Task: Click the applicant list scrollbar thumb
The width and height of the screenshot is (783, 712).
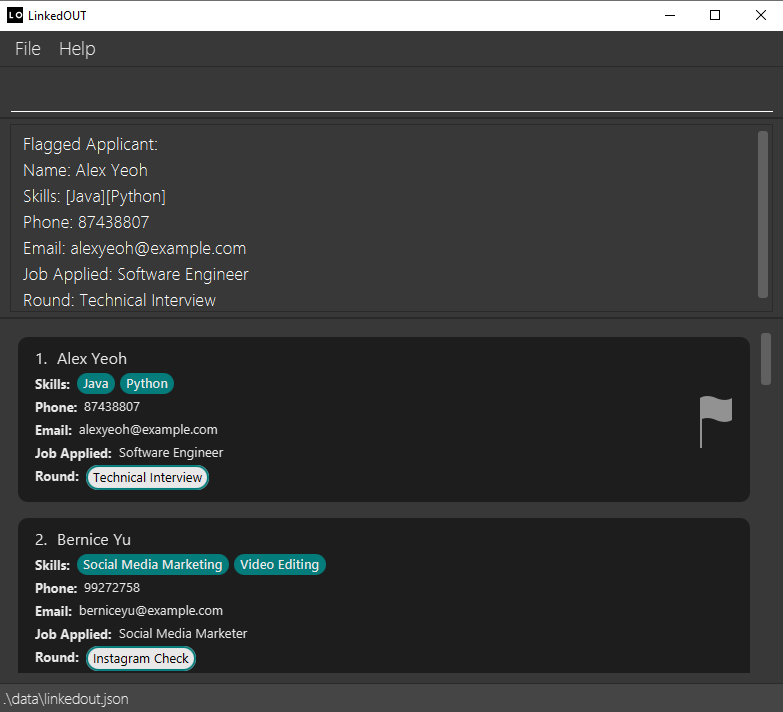Action: 766,359
